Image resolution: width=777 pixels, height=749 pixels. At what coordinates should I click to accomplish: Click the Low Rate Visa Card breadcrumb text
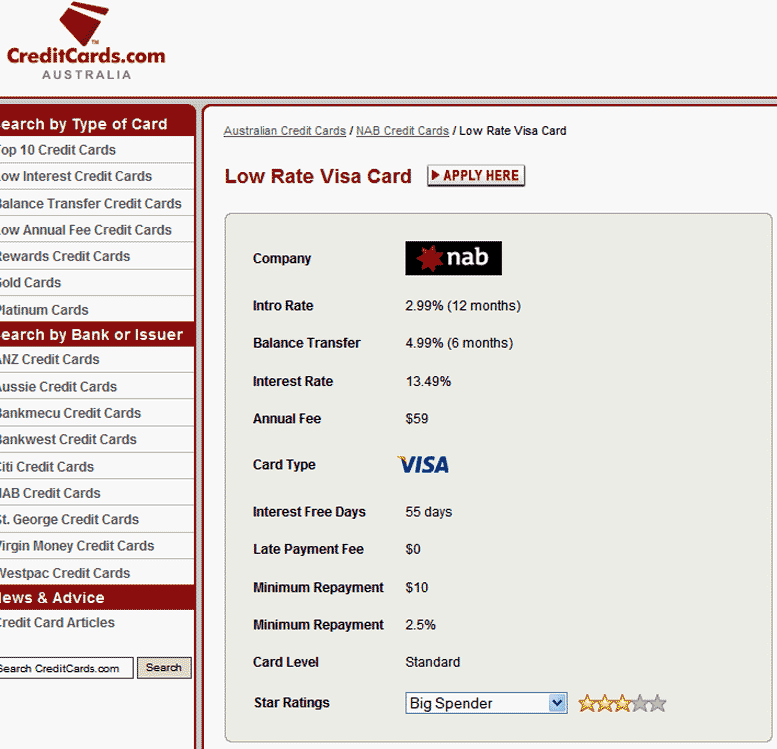point(512,131)
